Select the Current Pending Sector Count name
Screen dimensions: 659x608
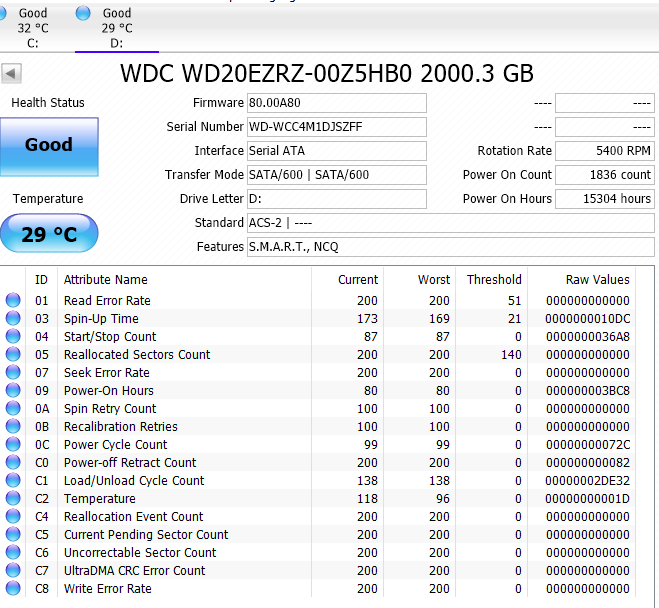[x=146, y=535]
